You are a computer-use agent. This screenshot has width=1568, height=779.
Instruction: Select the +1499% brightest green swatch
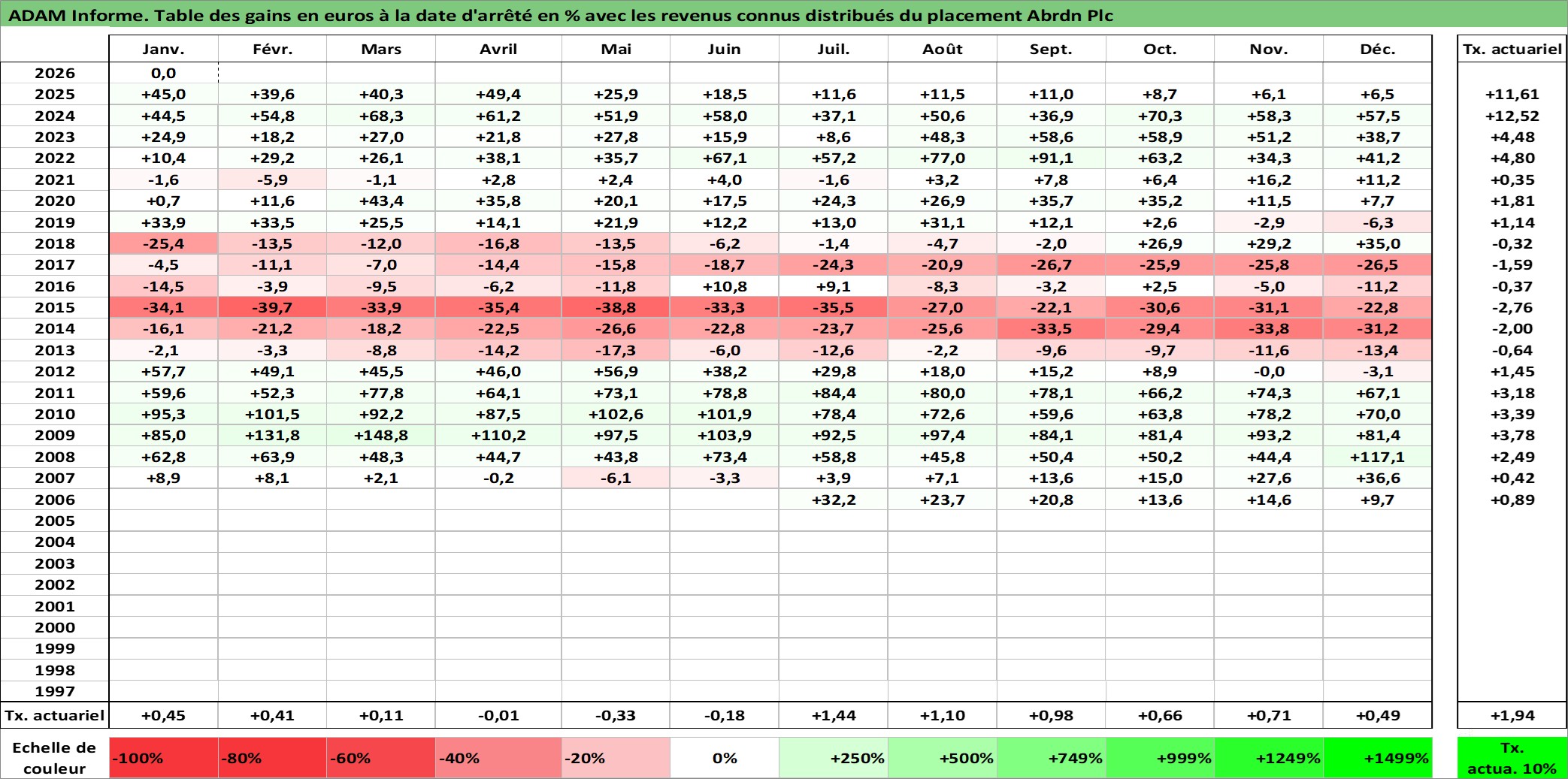tap(1378, 758)
